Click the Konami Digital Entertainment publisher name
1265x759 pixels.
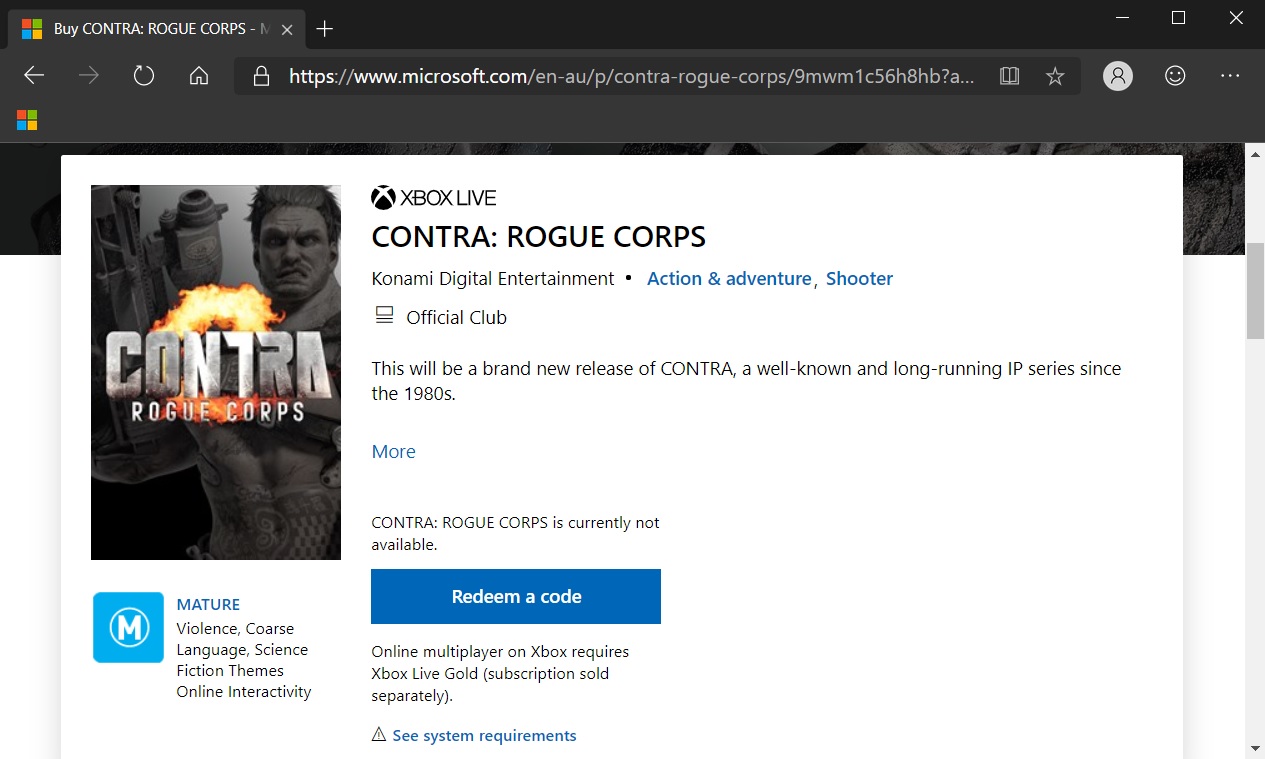click(x=493, y=278)
